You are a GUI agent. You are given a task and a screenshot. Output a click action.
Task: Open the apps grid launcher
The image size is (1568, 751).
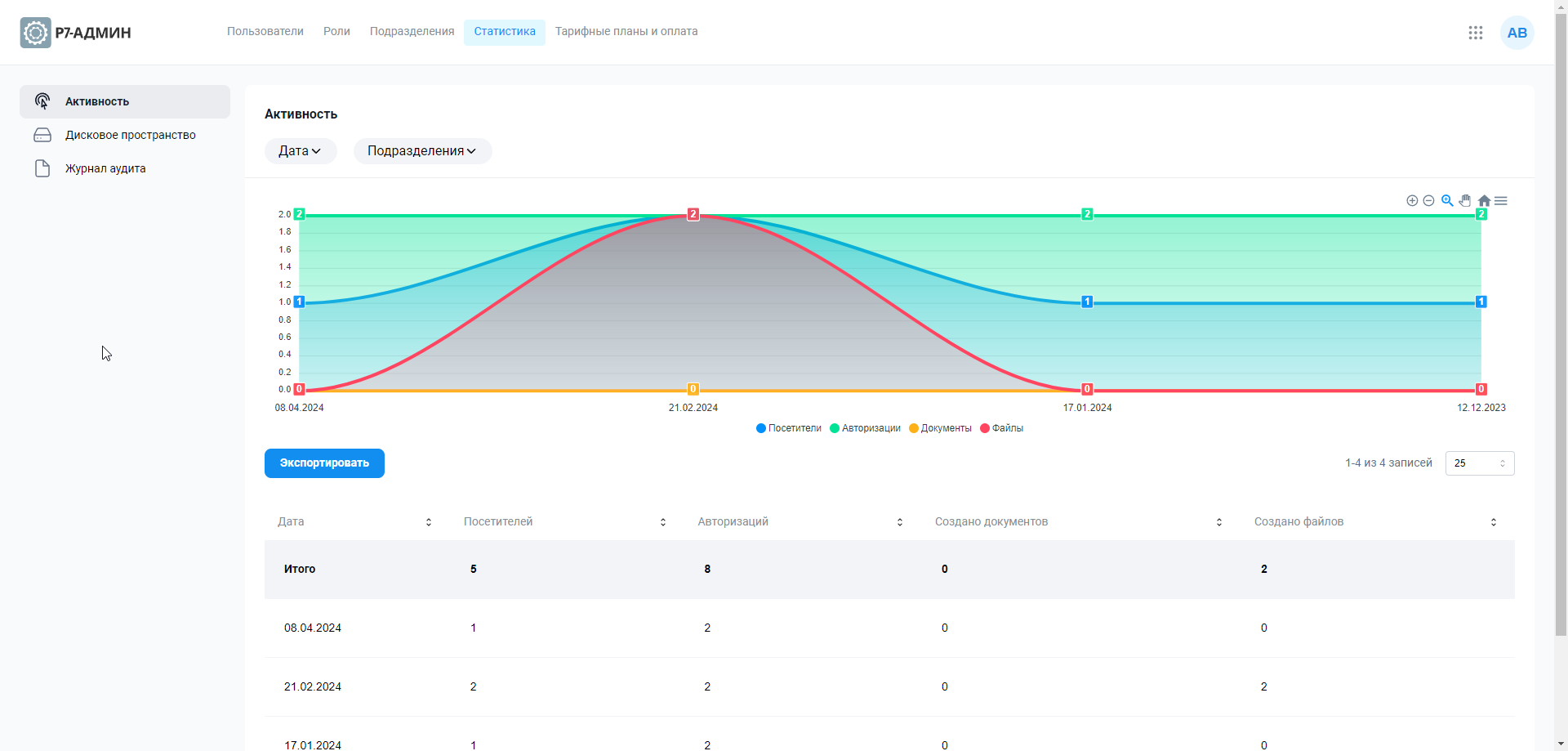coord(1475,33)
